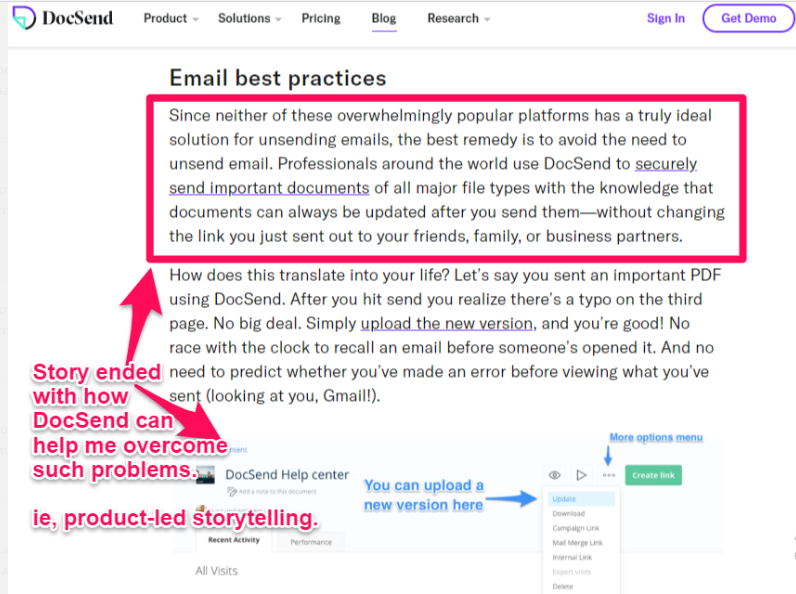Select Download in the options menu
The width and height of the screenshot is (796, 594).
pos(569,514)
